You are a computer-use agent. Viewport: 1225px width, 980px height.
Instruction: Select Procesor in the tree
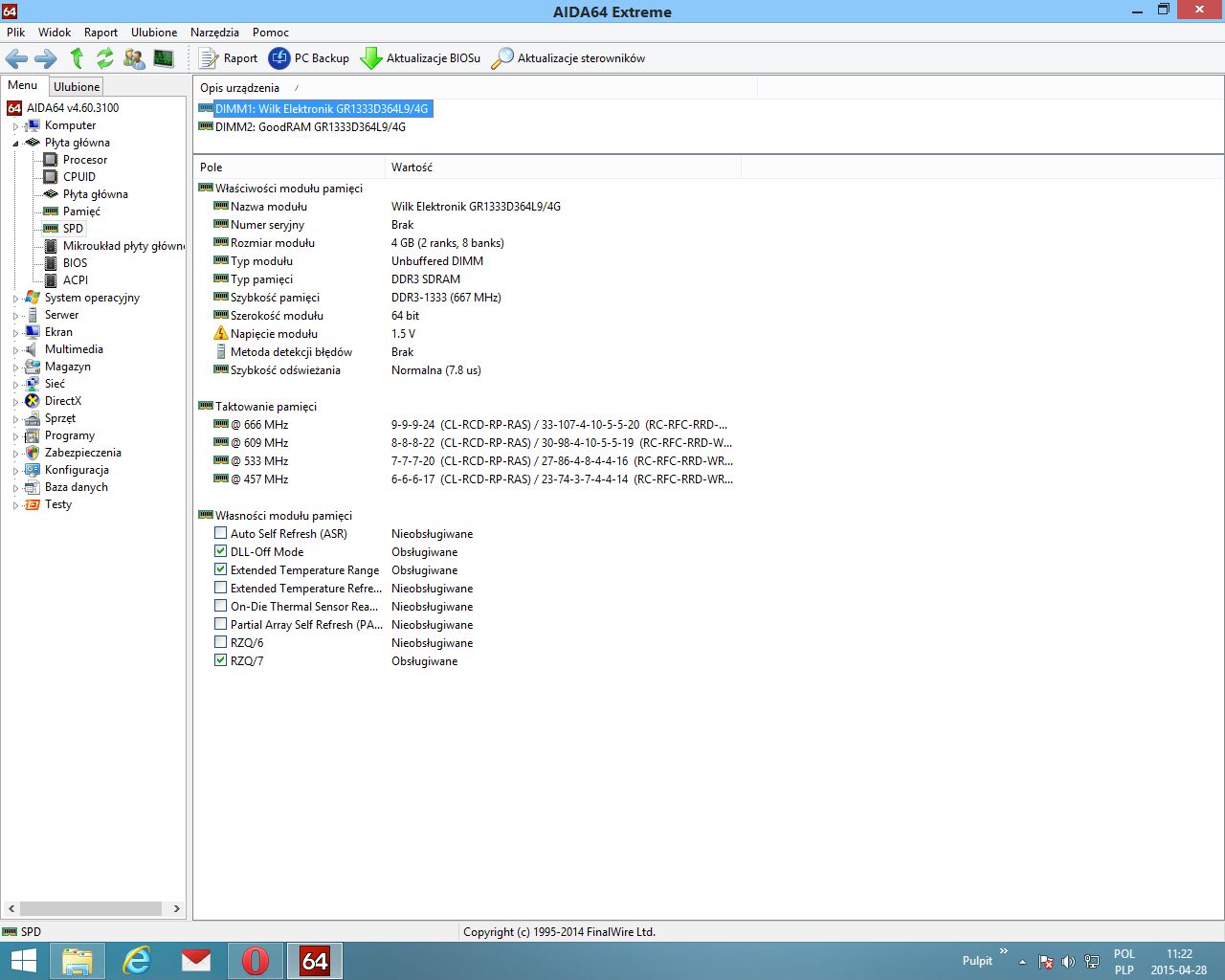[x=85, y=160]
